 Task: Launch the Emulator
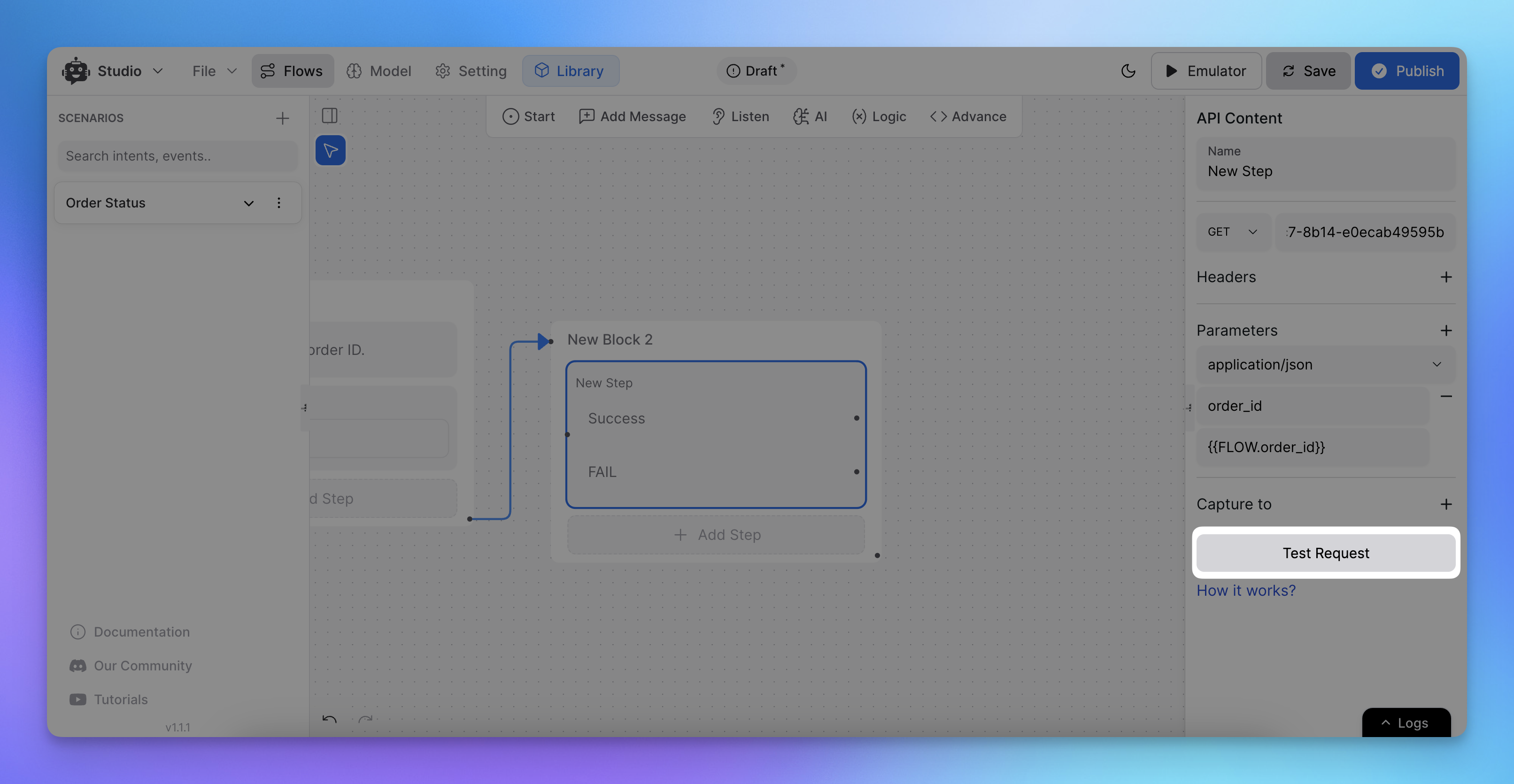click(x=1206, y=71)
